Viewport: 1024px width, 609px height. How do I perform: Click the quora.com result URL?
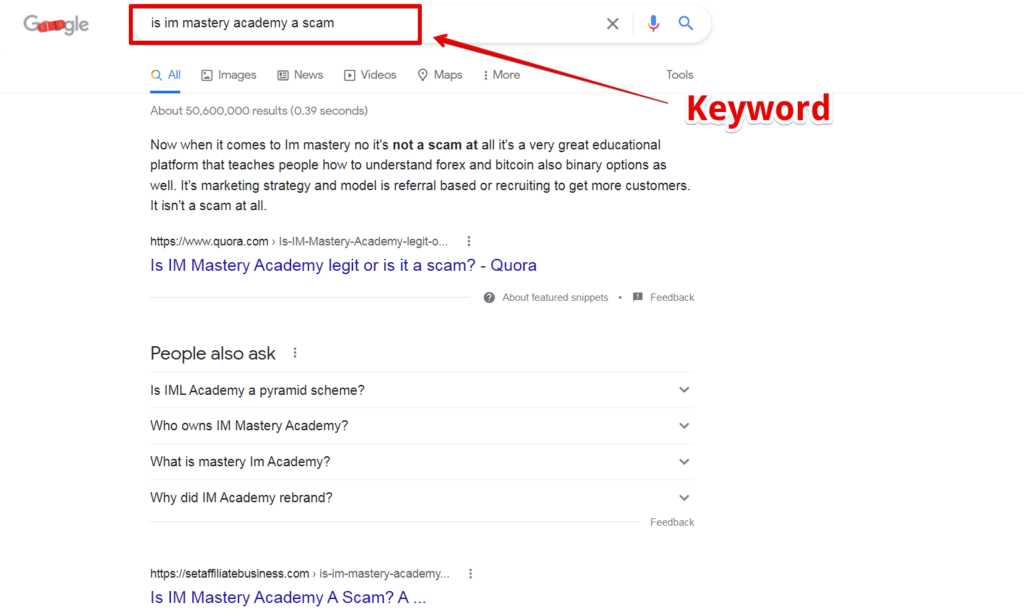coord(299,242)
